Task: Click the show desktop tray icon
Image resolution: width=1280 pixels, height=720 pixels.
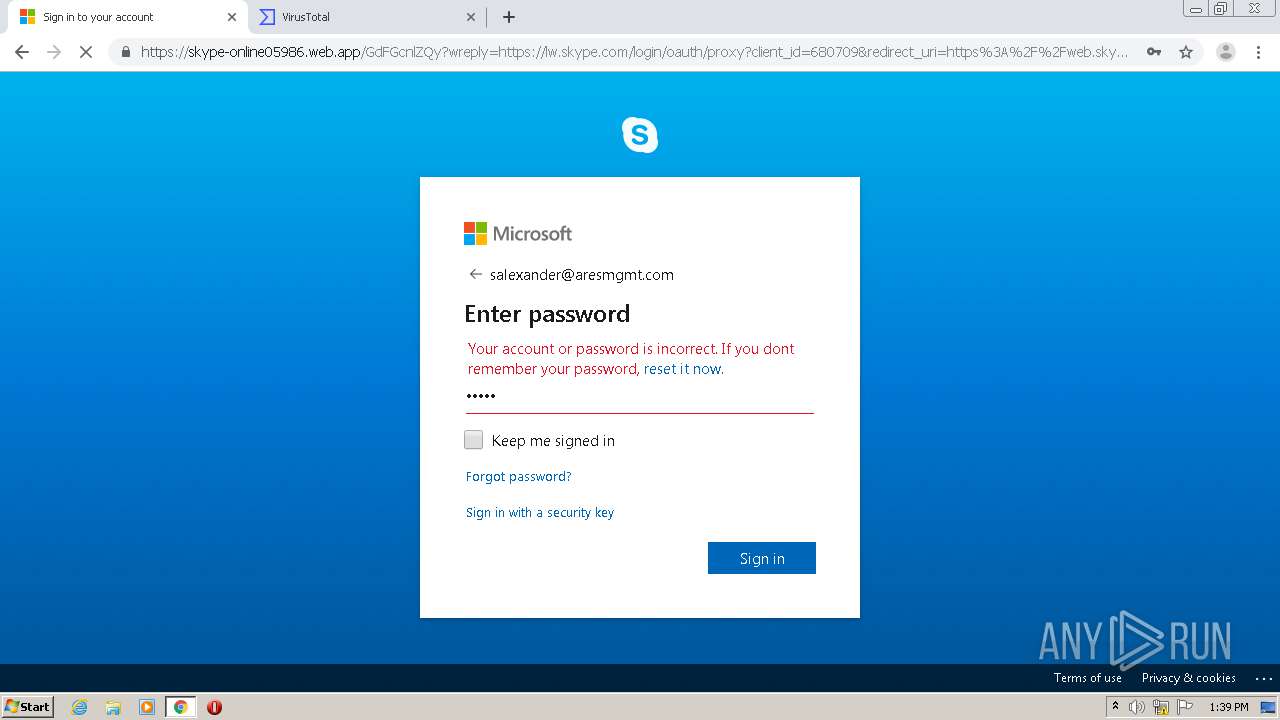Action: 1268,707
